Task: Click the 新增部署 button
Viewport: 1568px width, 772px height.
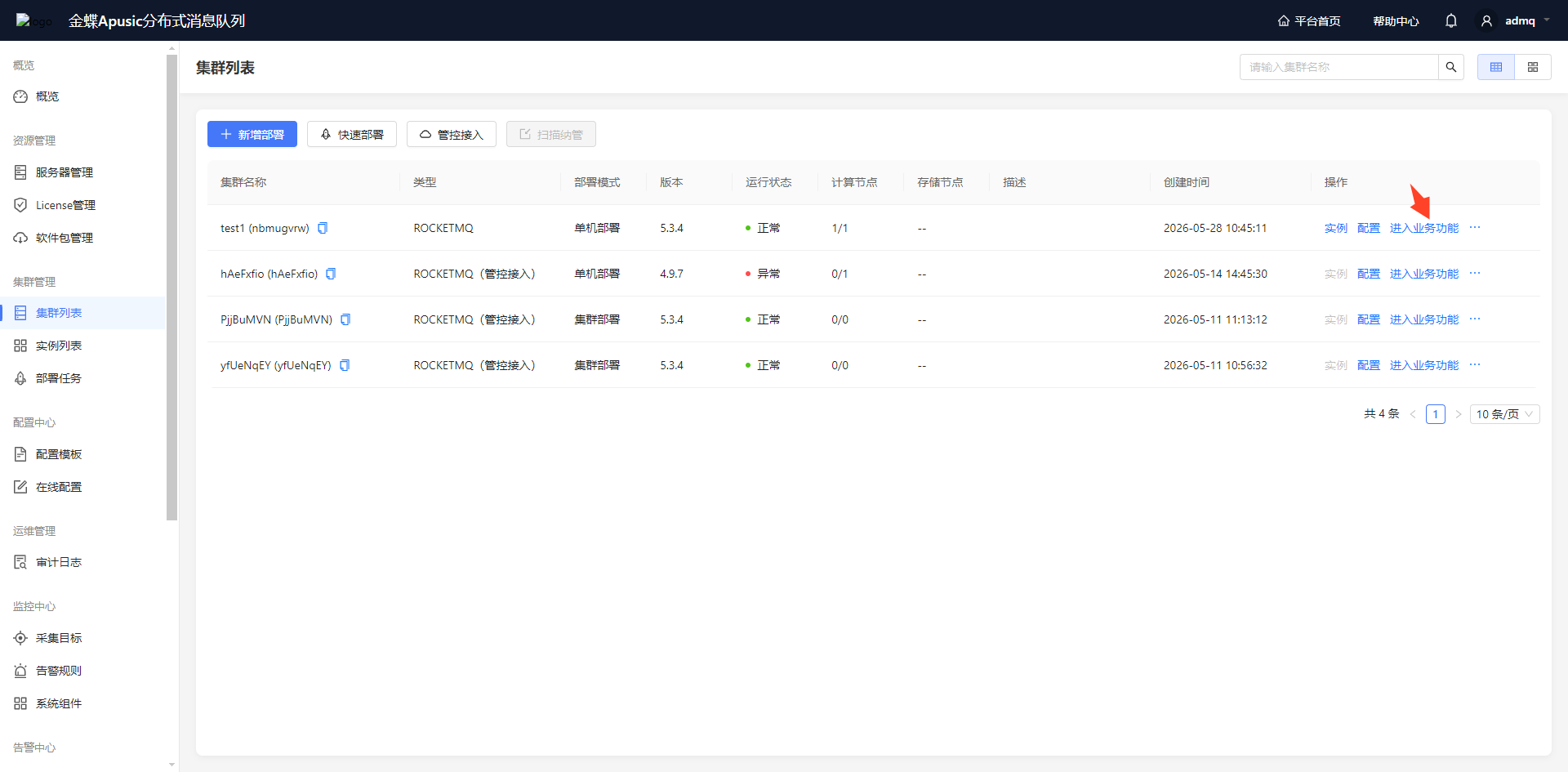Action: (x=252, y=134)
